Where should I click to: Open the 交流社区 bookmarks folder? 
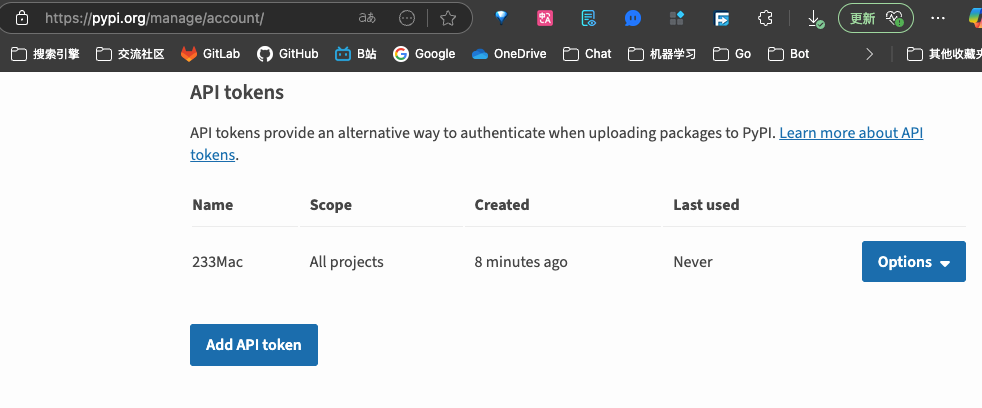coord(130,54)
